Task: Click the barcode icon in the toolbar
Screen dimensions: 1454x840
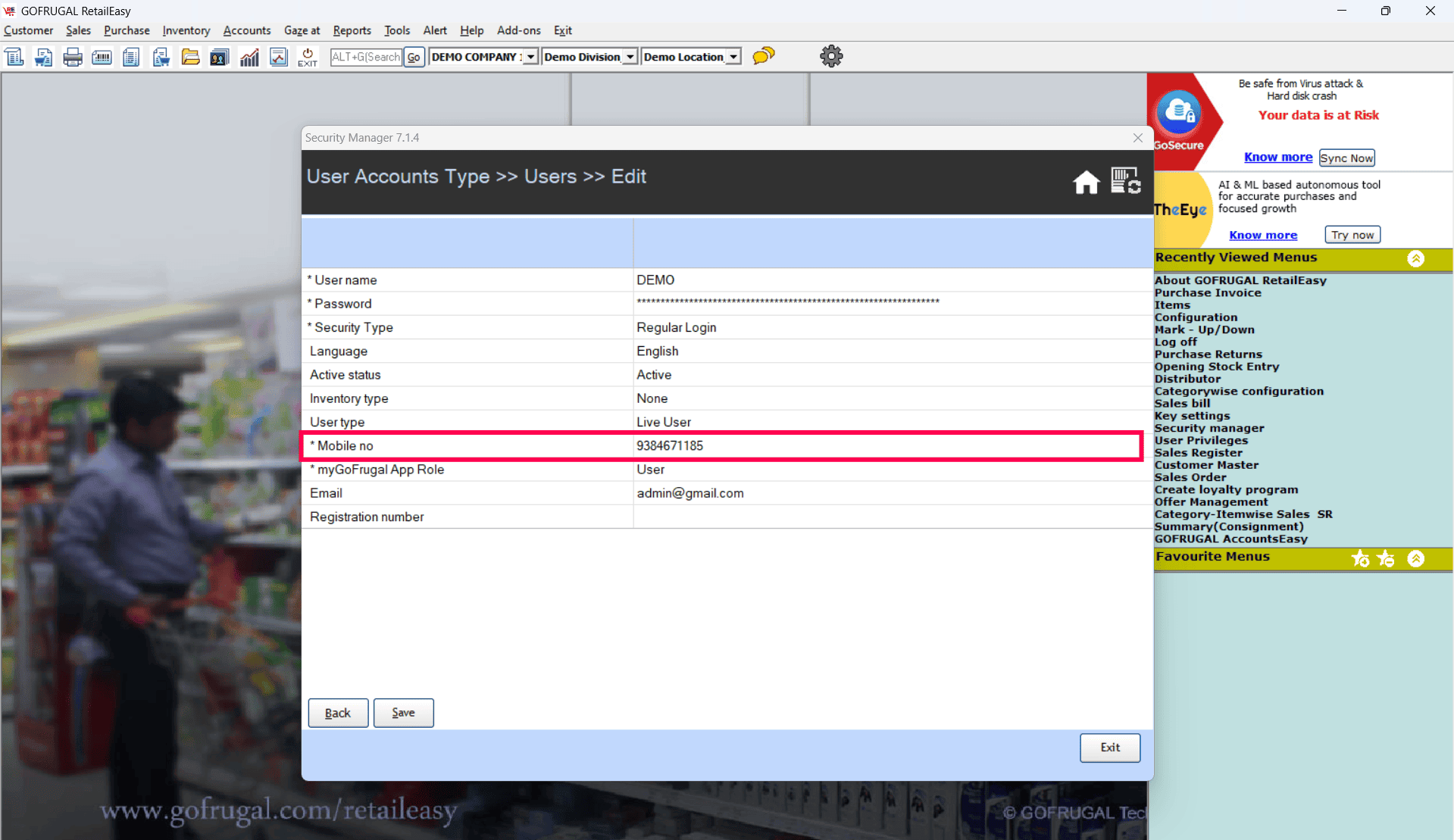Action: click(x=102, y=57)
